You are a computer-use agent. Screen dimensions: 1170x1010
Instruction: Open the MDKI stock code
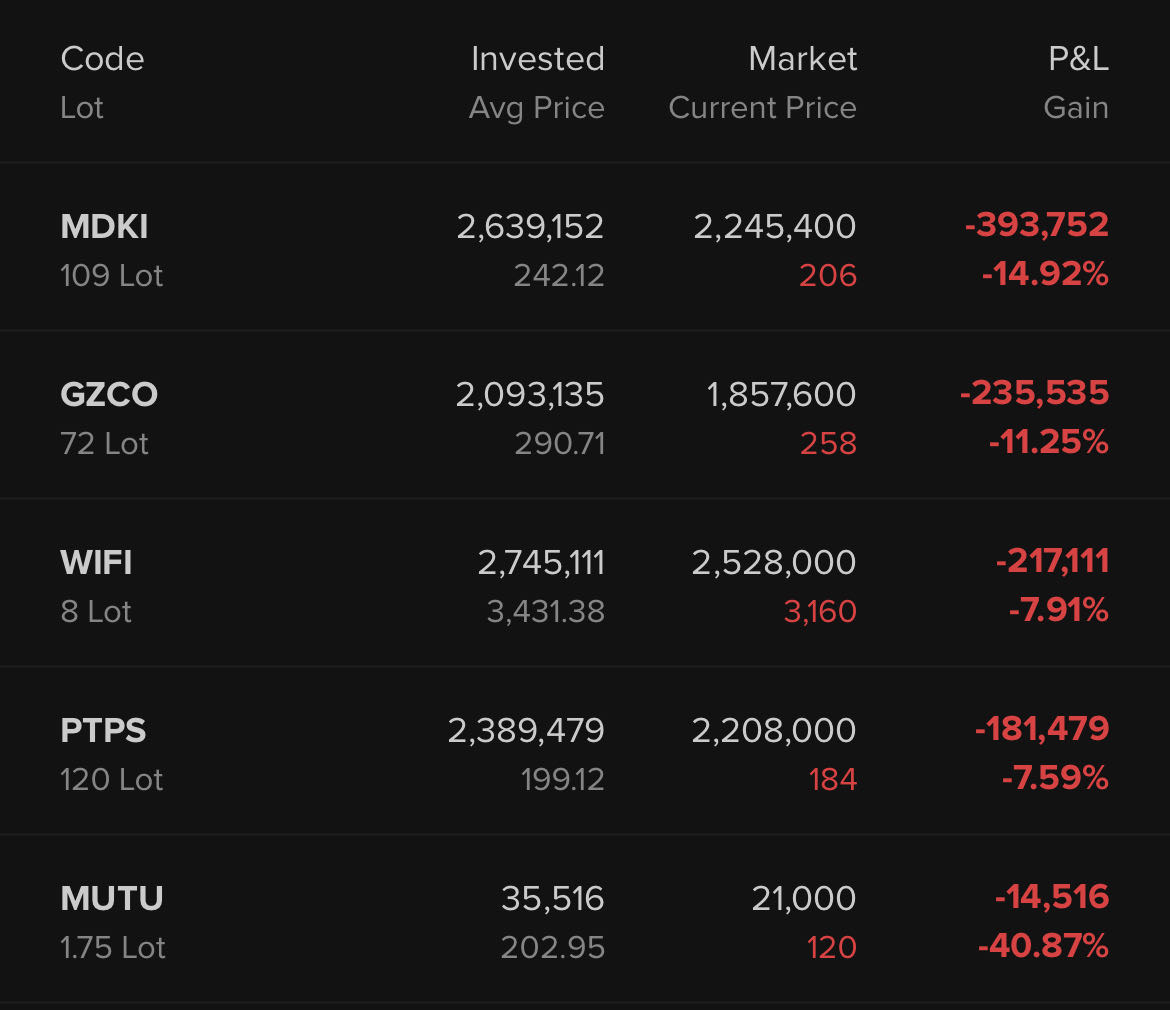(x=104, y=227)
